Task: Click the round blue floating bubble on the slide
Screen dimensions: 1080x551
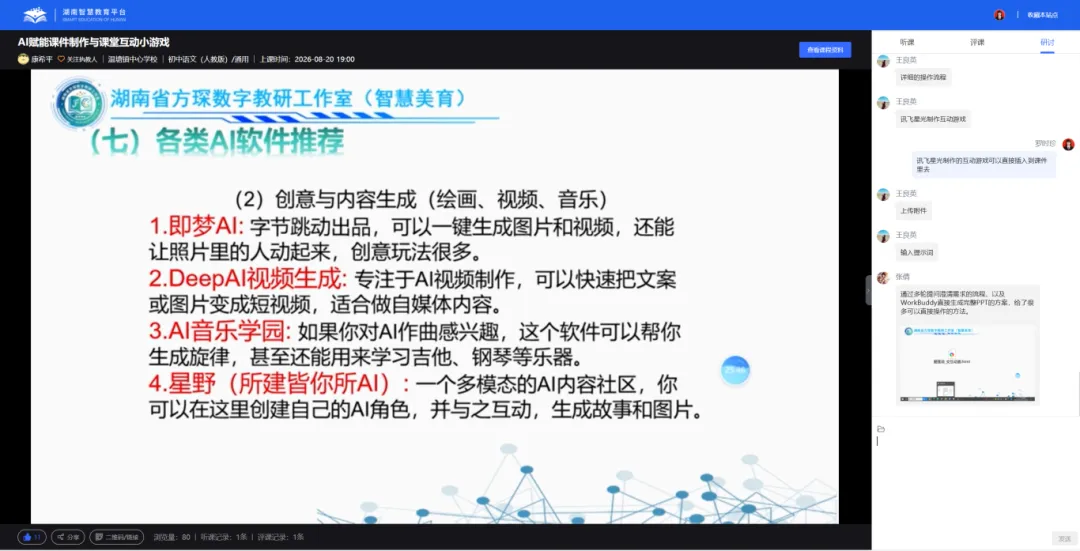Action: click(735, 371)
